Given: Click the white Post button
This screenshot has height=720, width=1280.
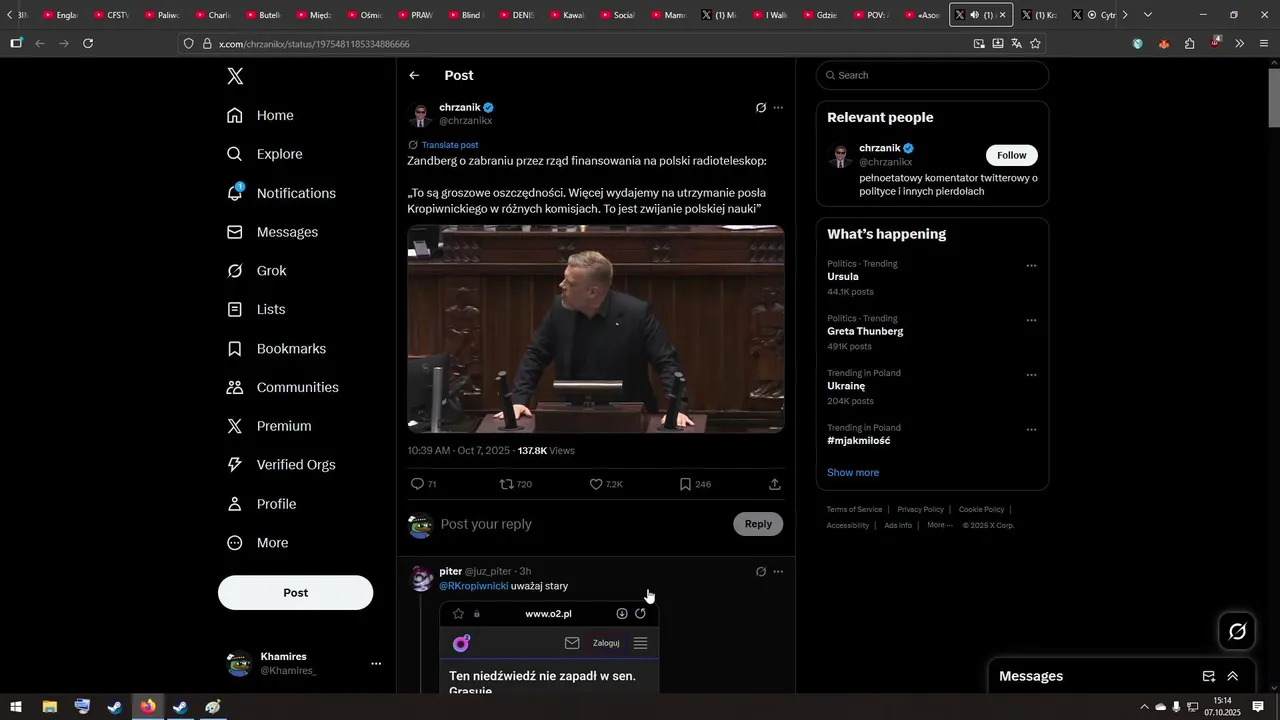Looking at the screenshot, I should point(295,593).
